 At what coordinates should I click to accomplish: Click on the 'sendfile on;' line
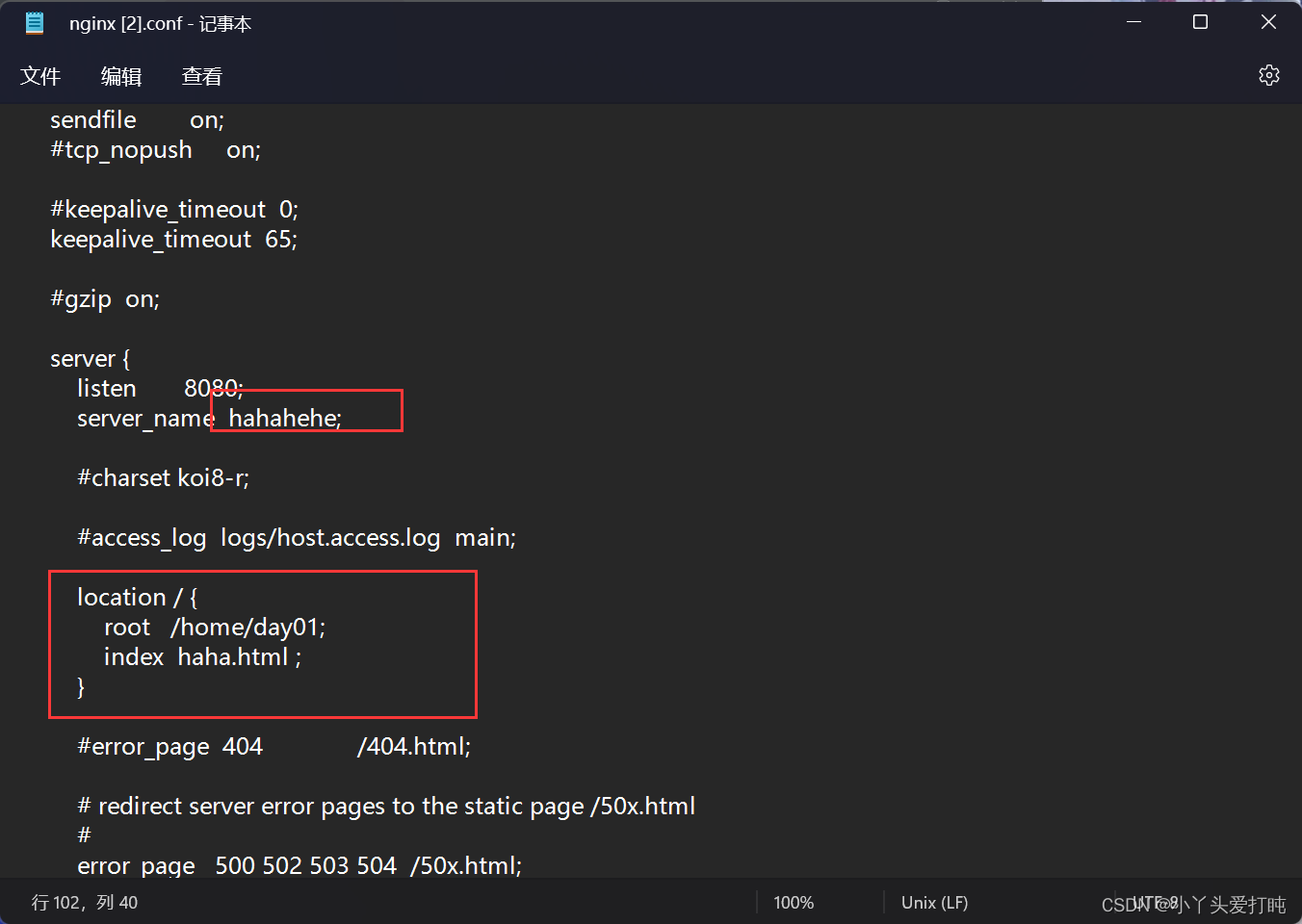pos(137,120)
